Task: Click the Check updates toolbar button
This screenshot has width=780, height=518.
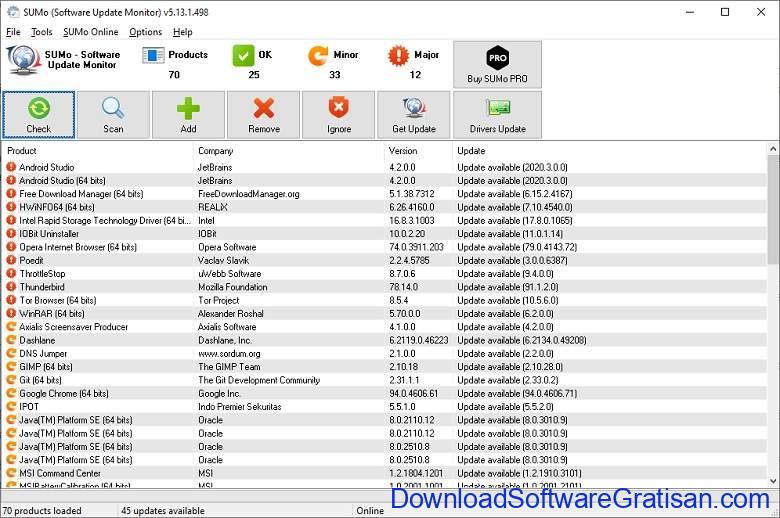Action: pyautogui.click(x=39, y=114)
